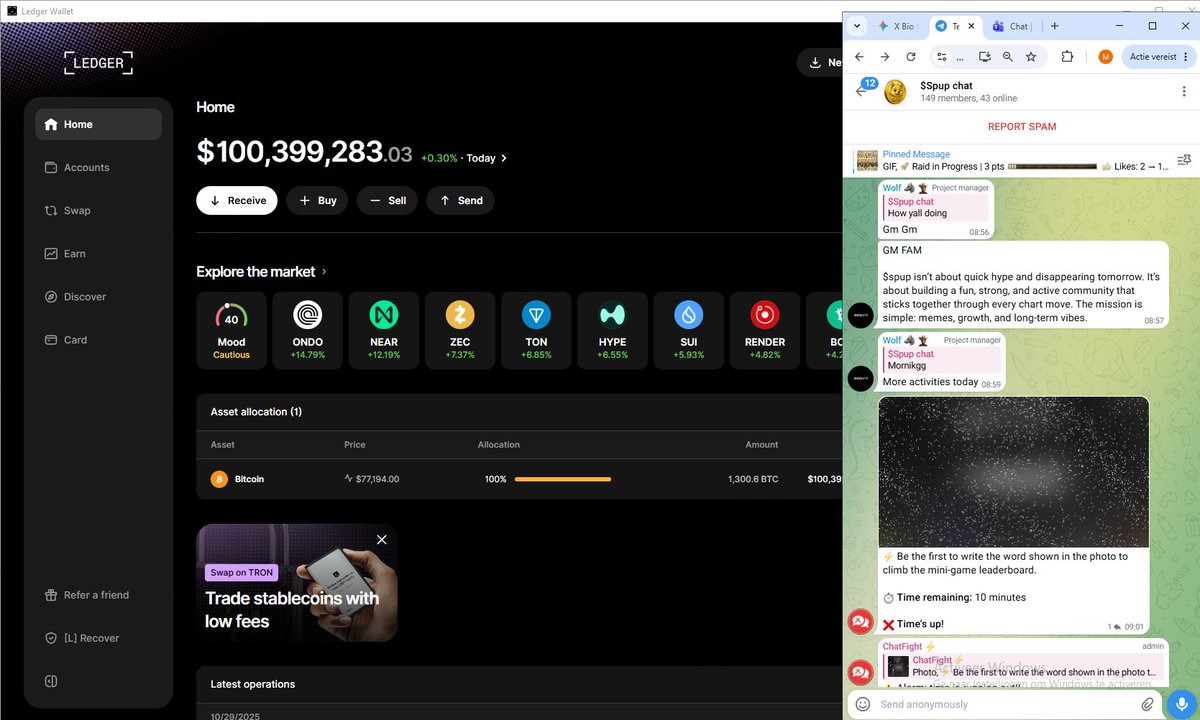This screenshot has width=1200, height=720.
Task: Open Mood Cautious market gauge card
Action: point(231,330)
